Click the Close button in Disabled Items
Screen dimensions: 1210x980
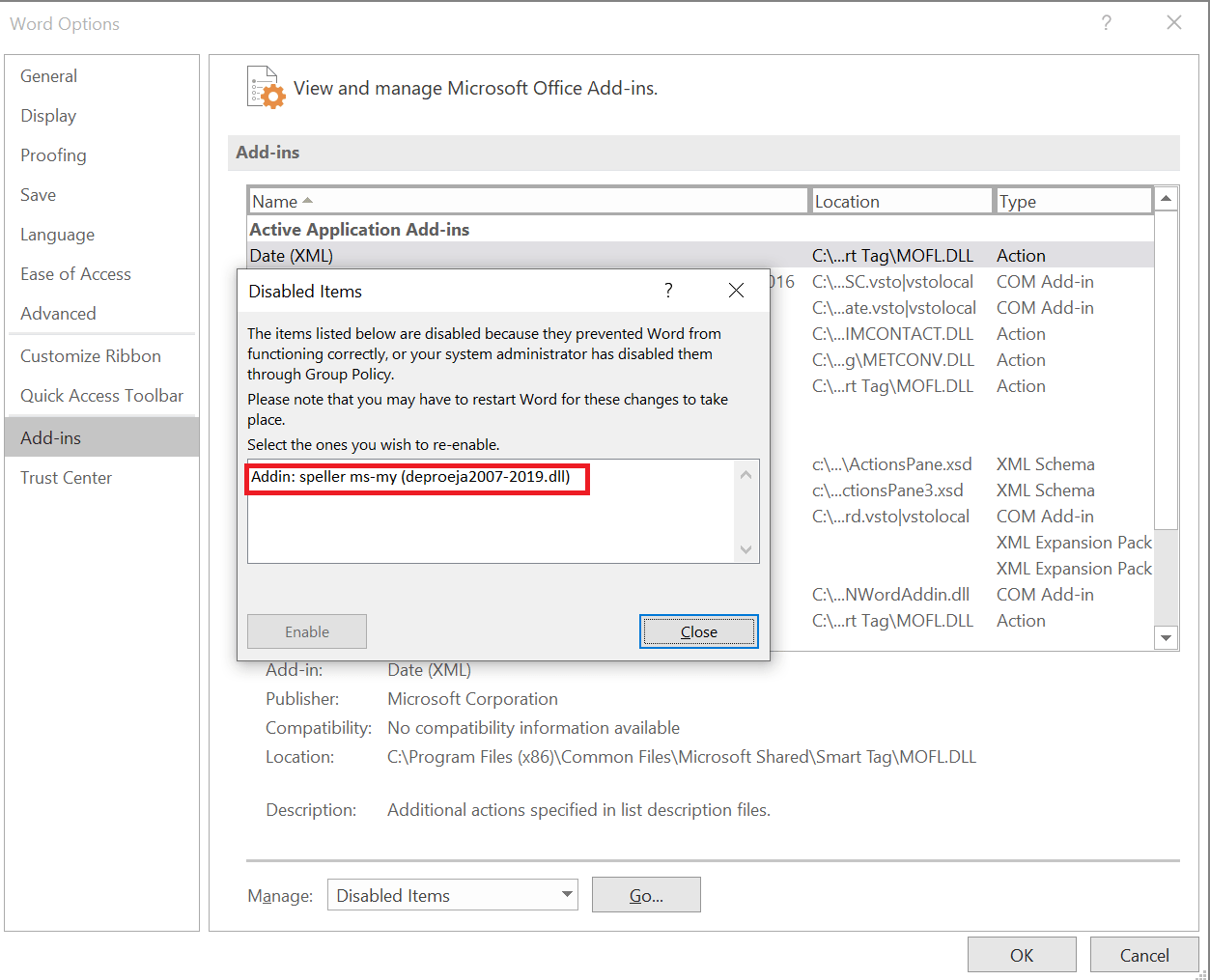coord(698,631)
